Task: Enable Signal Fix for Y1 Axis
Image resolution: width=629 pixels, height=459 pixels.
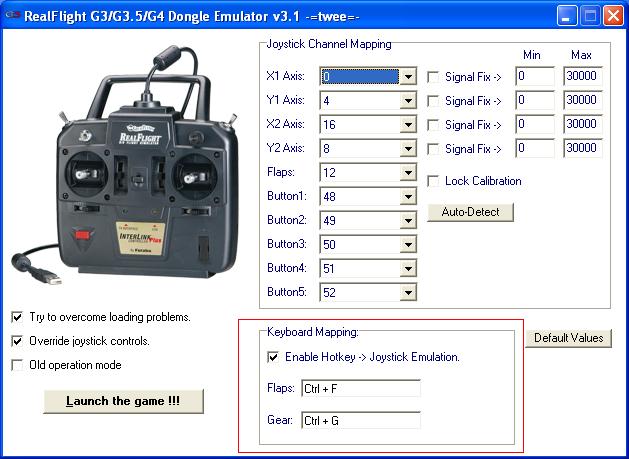Action: pos(433,101)
